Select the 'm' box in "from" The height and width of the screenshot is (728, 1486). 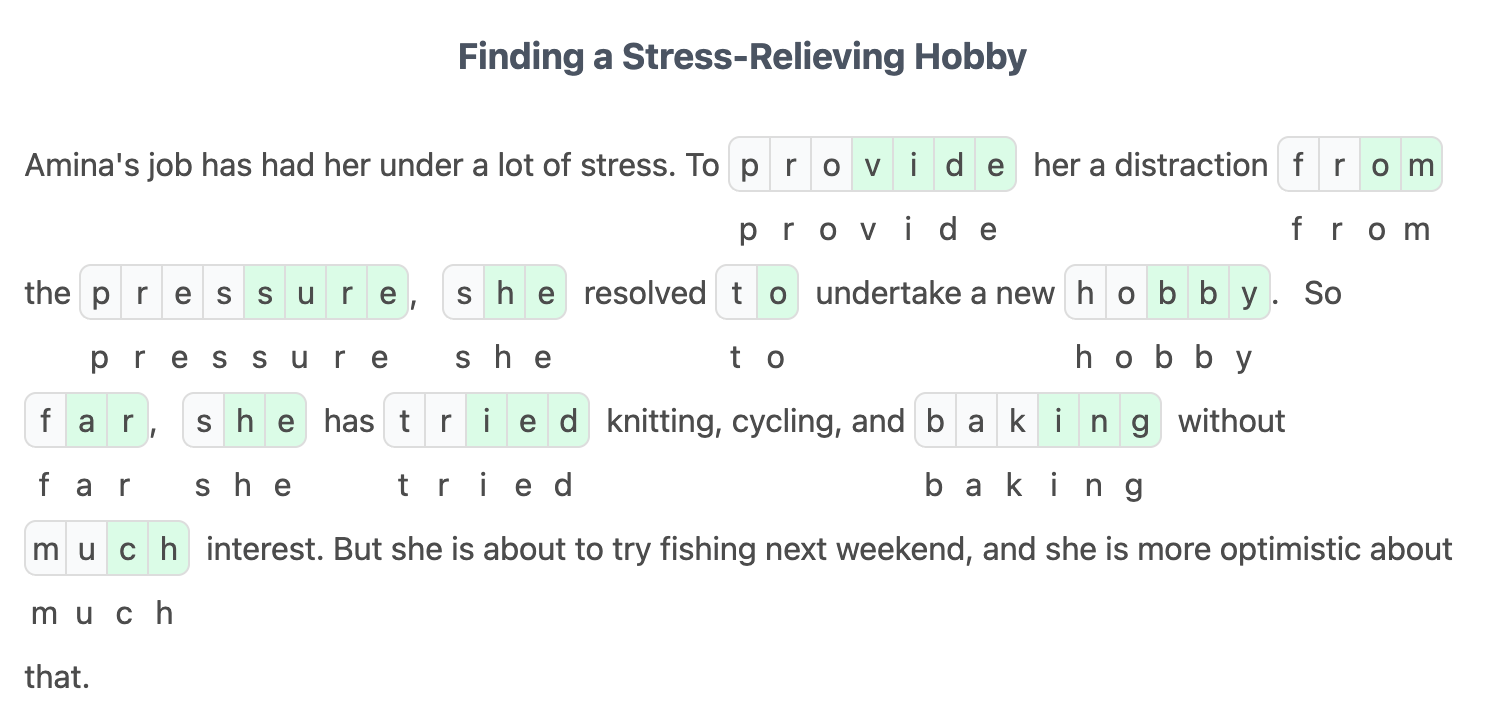click(1421, 165)
